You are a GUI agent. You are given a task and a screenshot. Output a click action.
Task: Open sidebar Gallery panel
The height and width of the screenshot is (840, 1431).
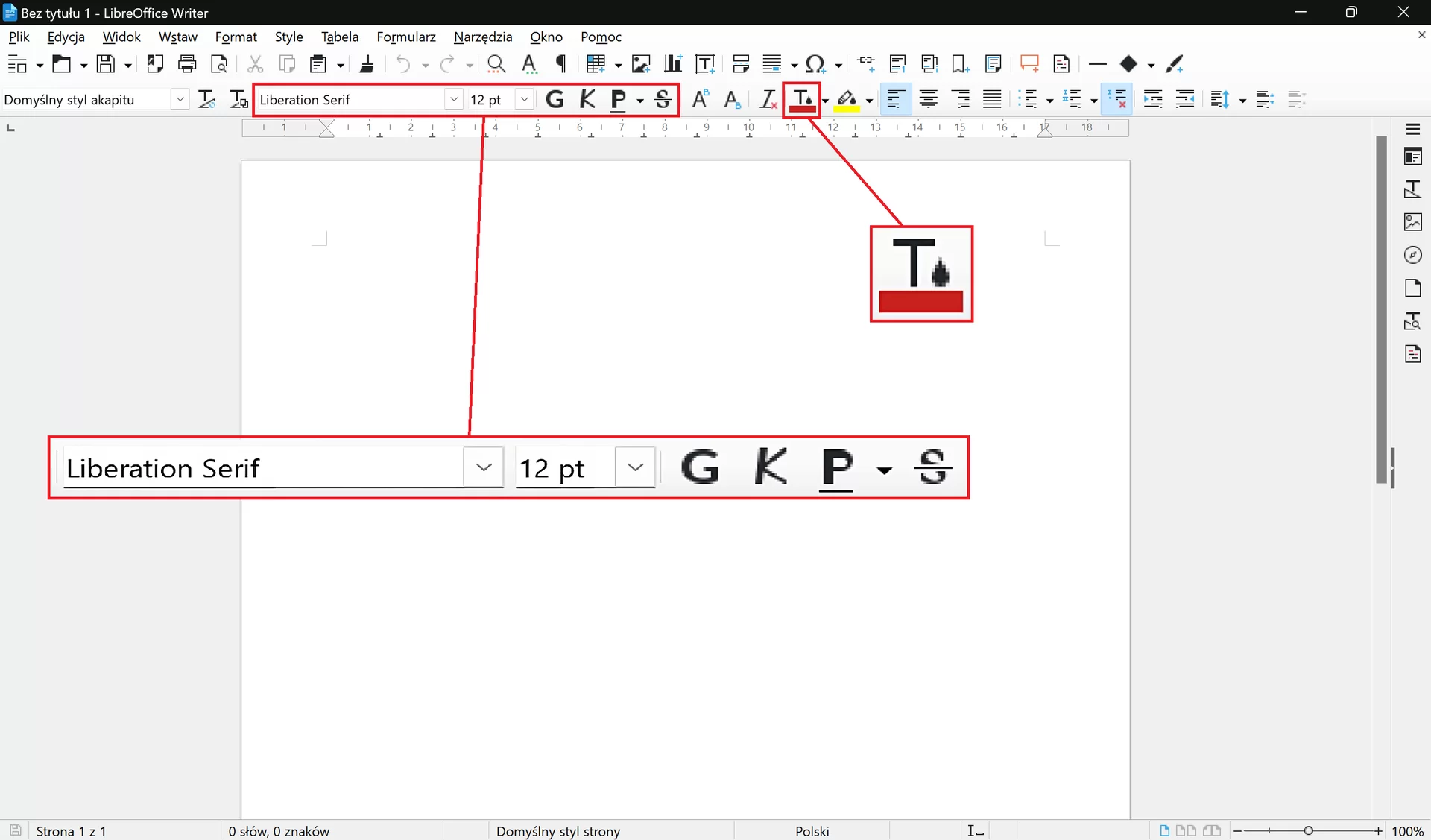click(x=1413, y=222)
